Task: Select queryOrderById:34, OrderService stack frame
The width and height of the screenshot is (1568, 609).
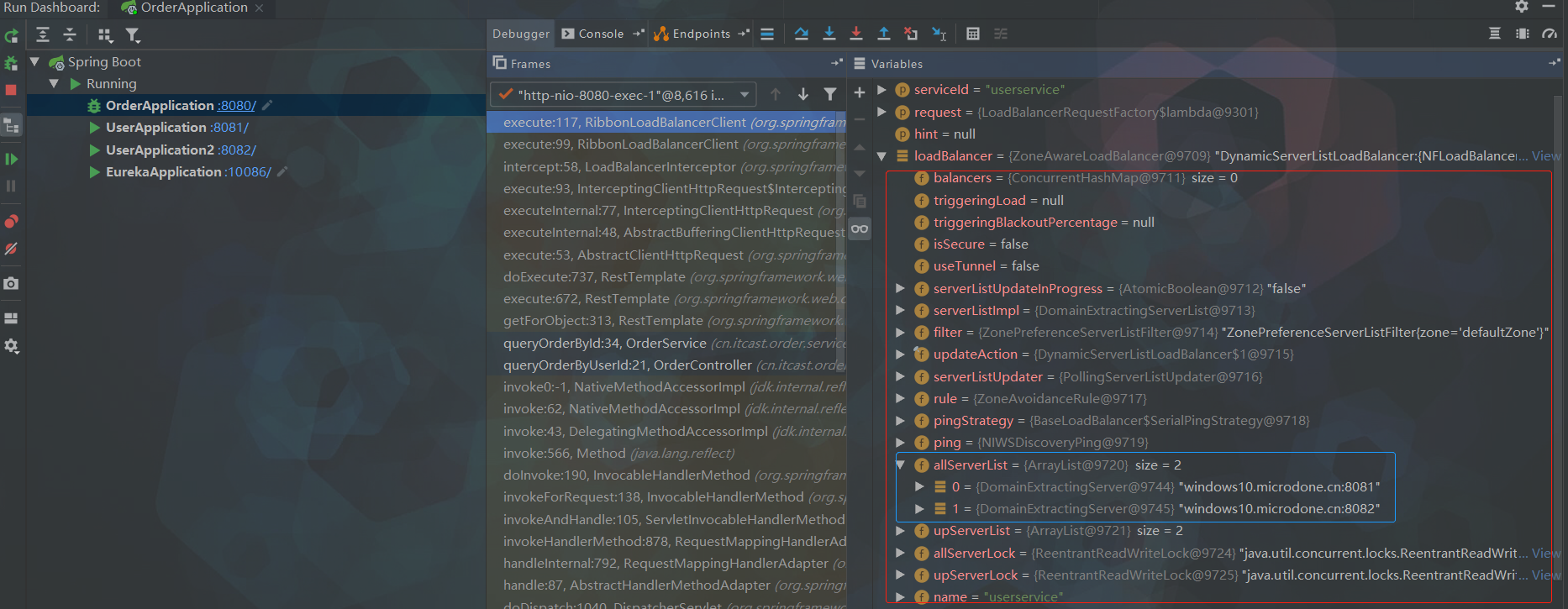Action: click(x=605, y=343)
